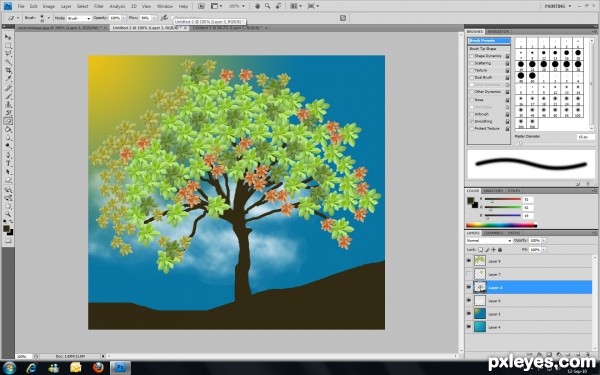Image resolution: width=600 pixels, height=375 pixels.
Task: Select the Zoom tool in toolbox
Action: pyautogui.click(x=8, y=214)
